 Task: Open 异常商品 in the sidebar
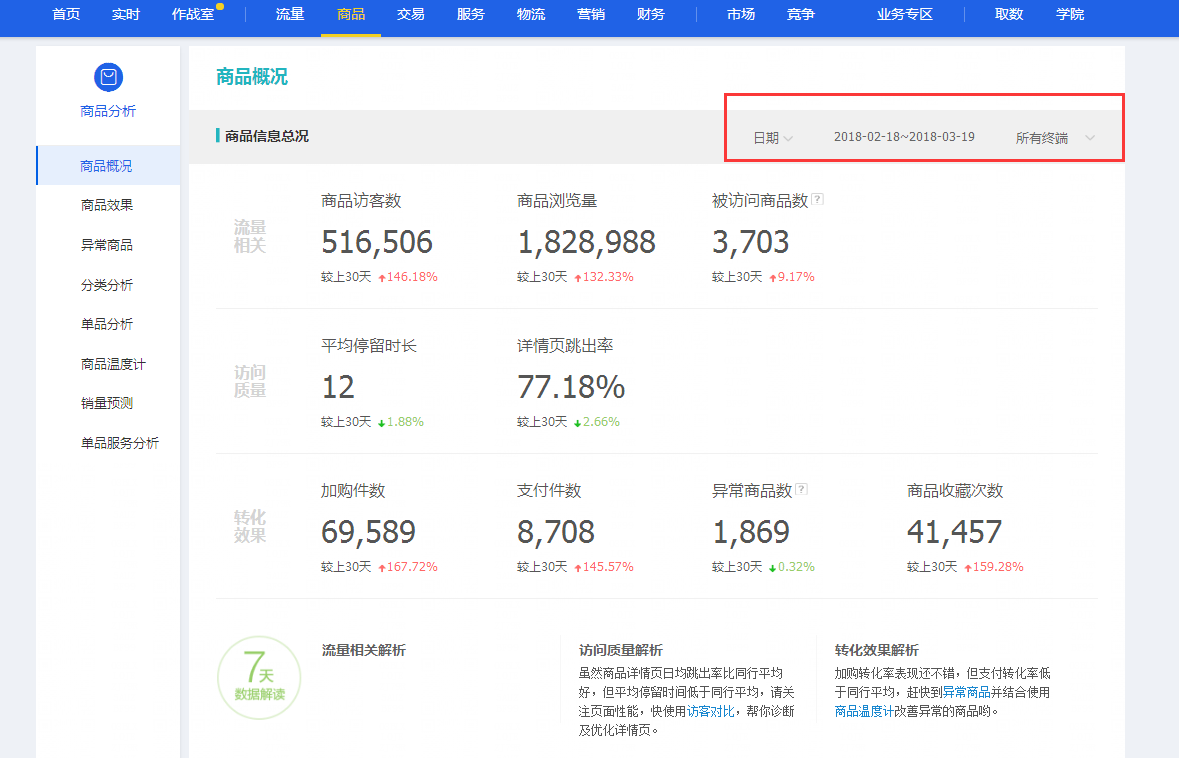[x=107, y=245]
